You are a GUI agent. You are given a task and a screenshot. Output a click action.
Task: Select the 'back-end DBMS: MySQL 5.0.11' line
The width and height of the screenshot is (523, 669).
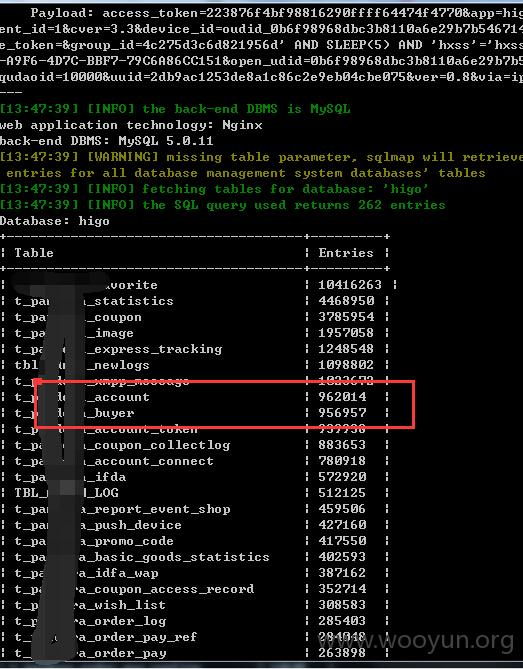106,141
